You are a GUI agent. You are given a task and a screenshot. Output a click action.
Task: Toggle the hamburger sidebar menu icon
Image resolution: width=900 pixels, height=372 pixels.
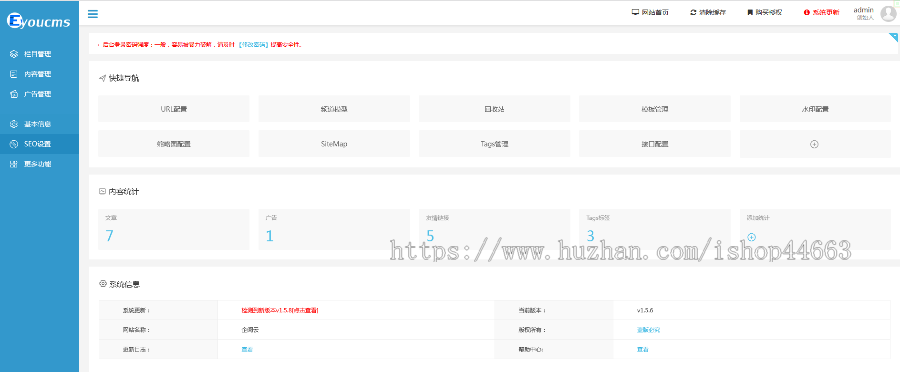click(x=92, y=14)
